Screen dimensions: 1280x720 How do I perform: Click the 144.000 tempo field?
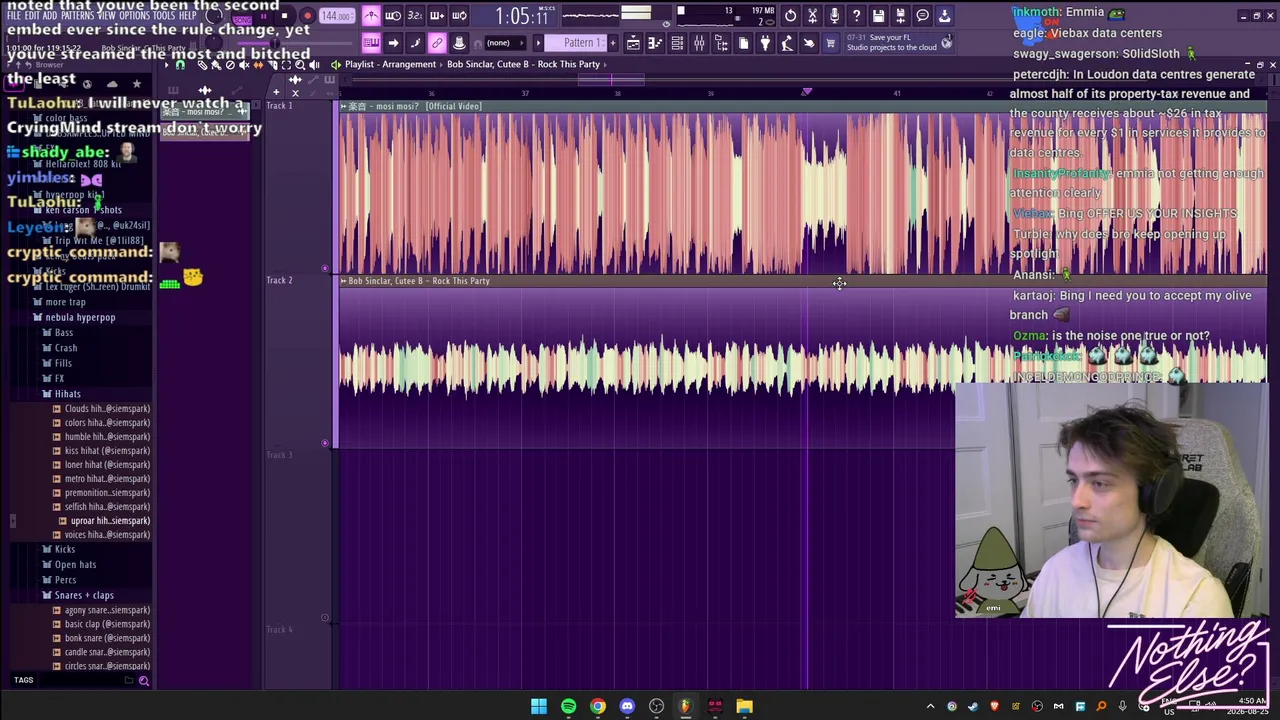click(337, 16)
